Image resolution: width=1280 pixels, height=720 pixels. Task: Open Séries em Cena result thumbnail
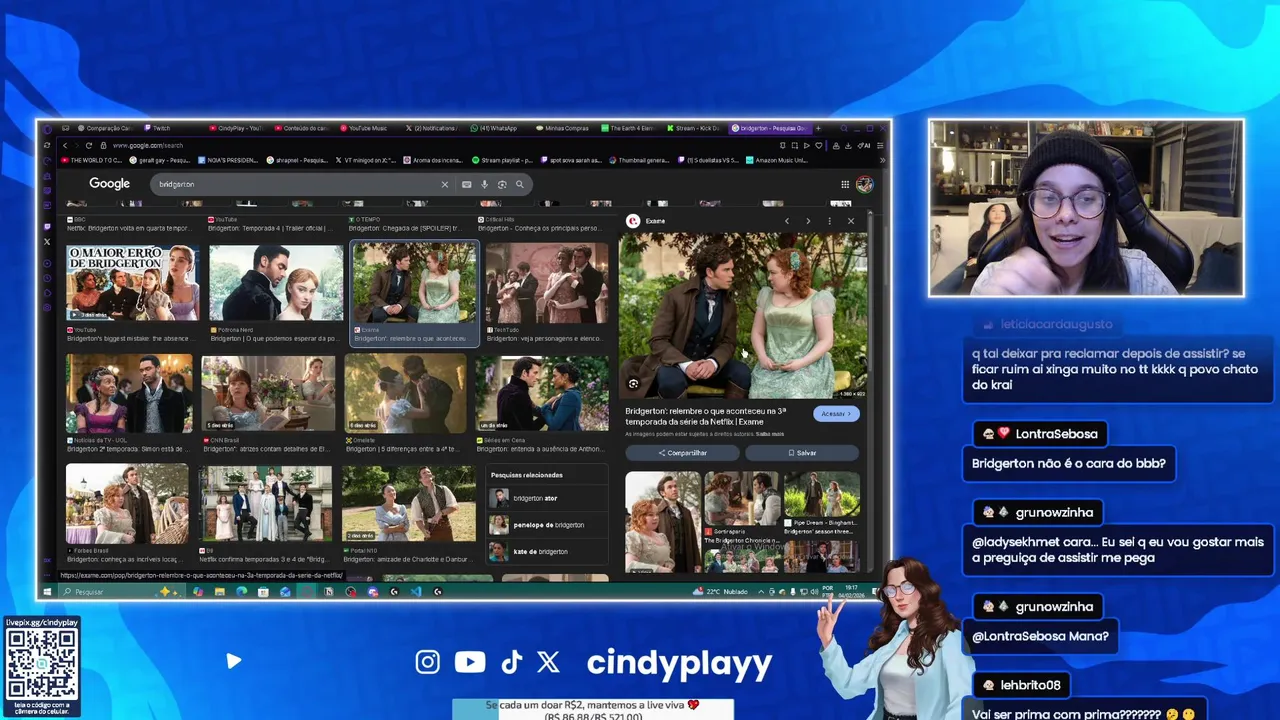coord(542,393)
